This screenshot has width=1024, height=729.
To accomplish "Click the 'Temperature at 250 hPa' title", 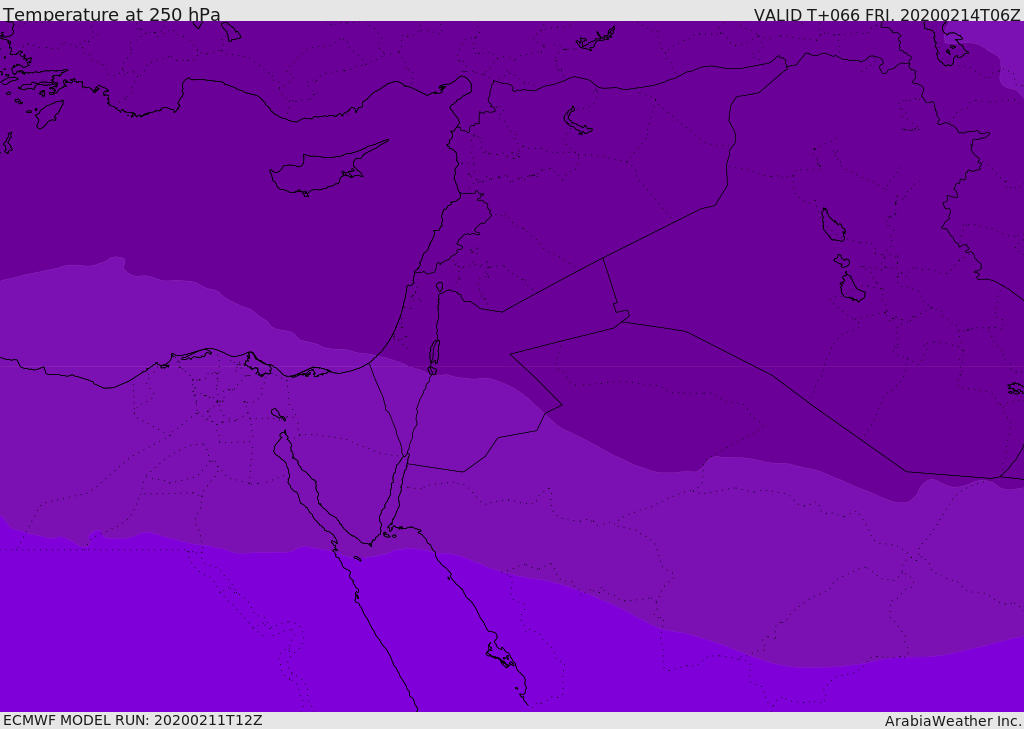I will pos(112,14).
